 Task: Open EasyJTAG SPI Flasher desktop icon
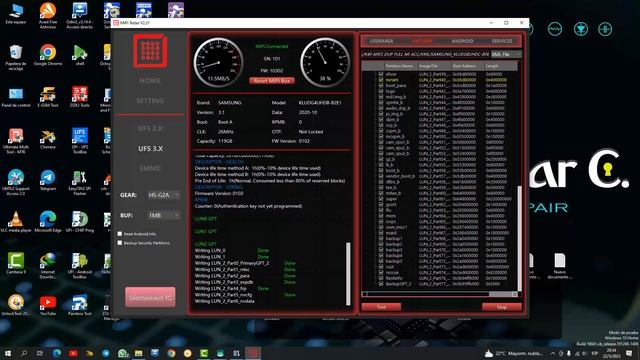point(80,183)
